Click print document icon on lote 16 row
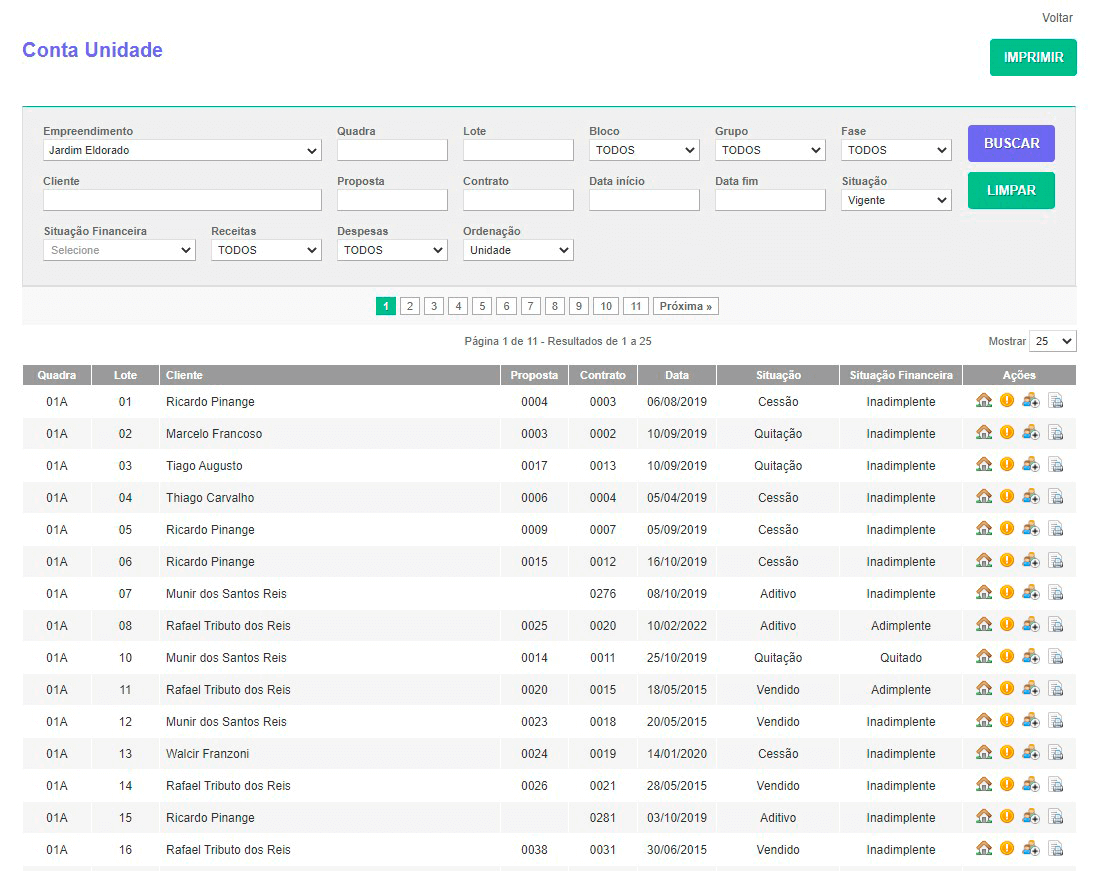 point(1056,849)
